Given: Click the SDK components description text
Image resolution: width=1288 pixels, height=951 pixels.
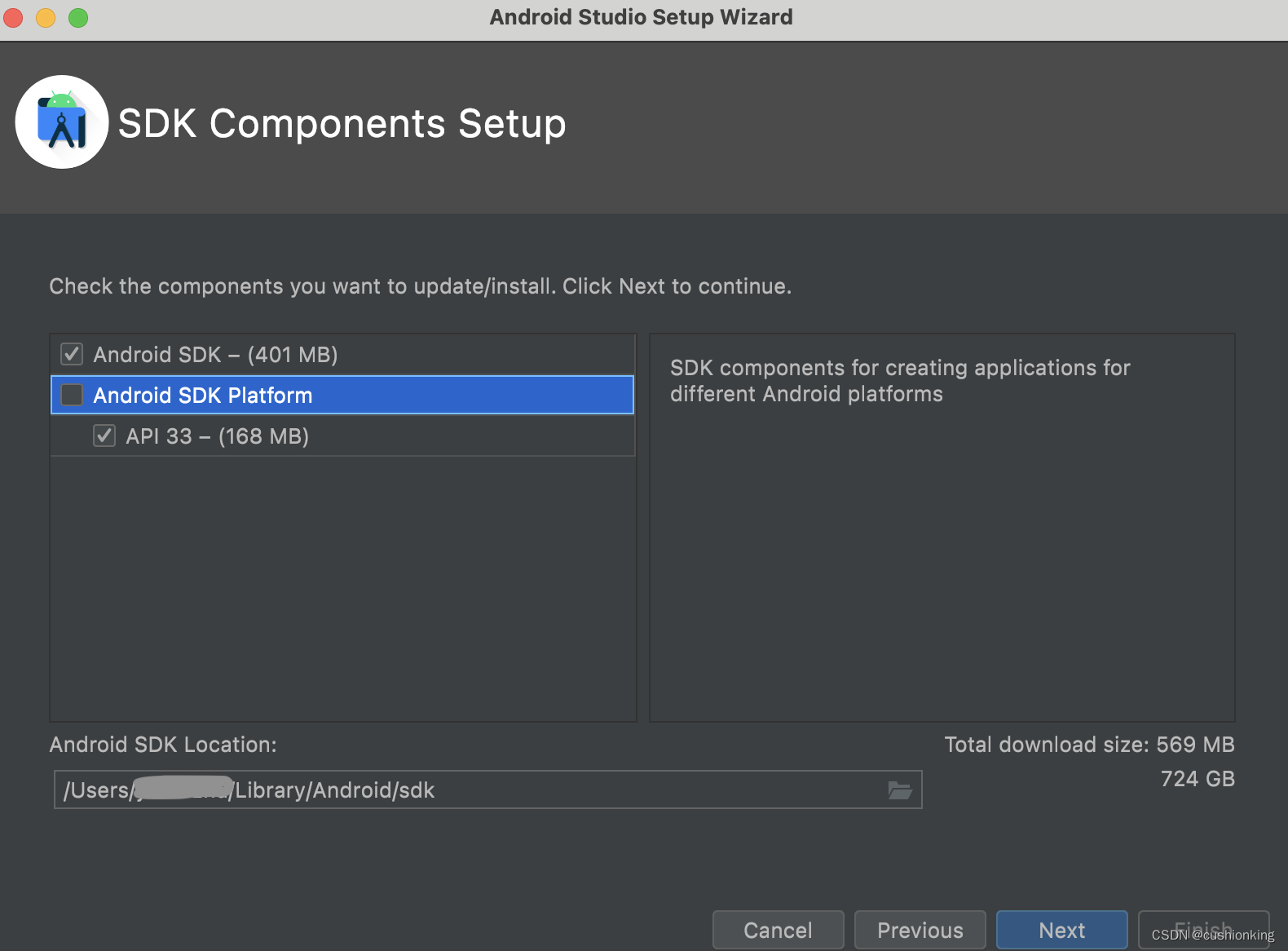Looking at the screenshot, I should coord(900,381).
